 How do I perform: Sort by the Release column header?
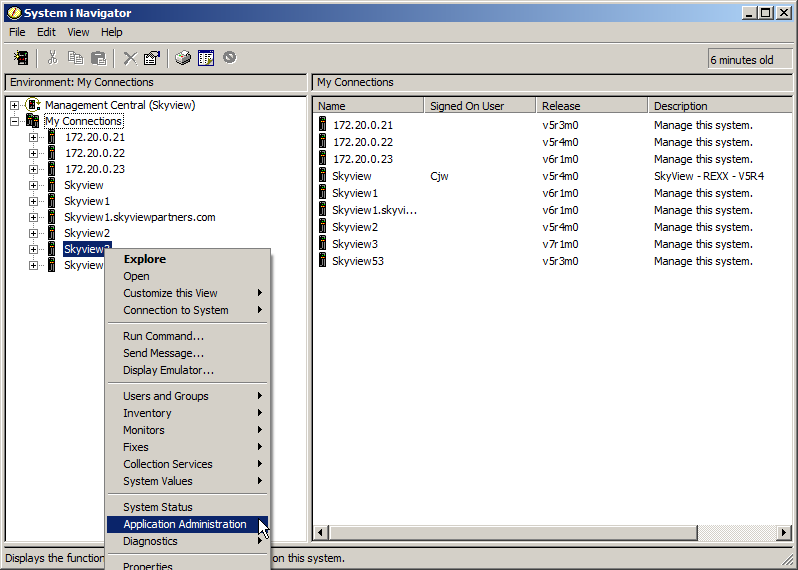tap(592, 106)
